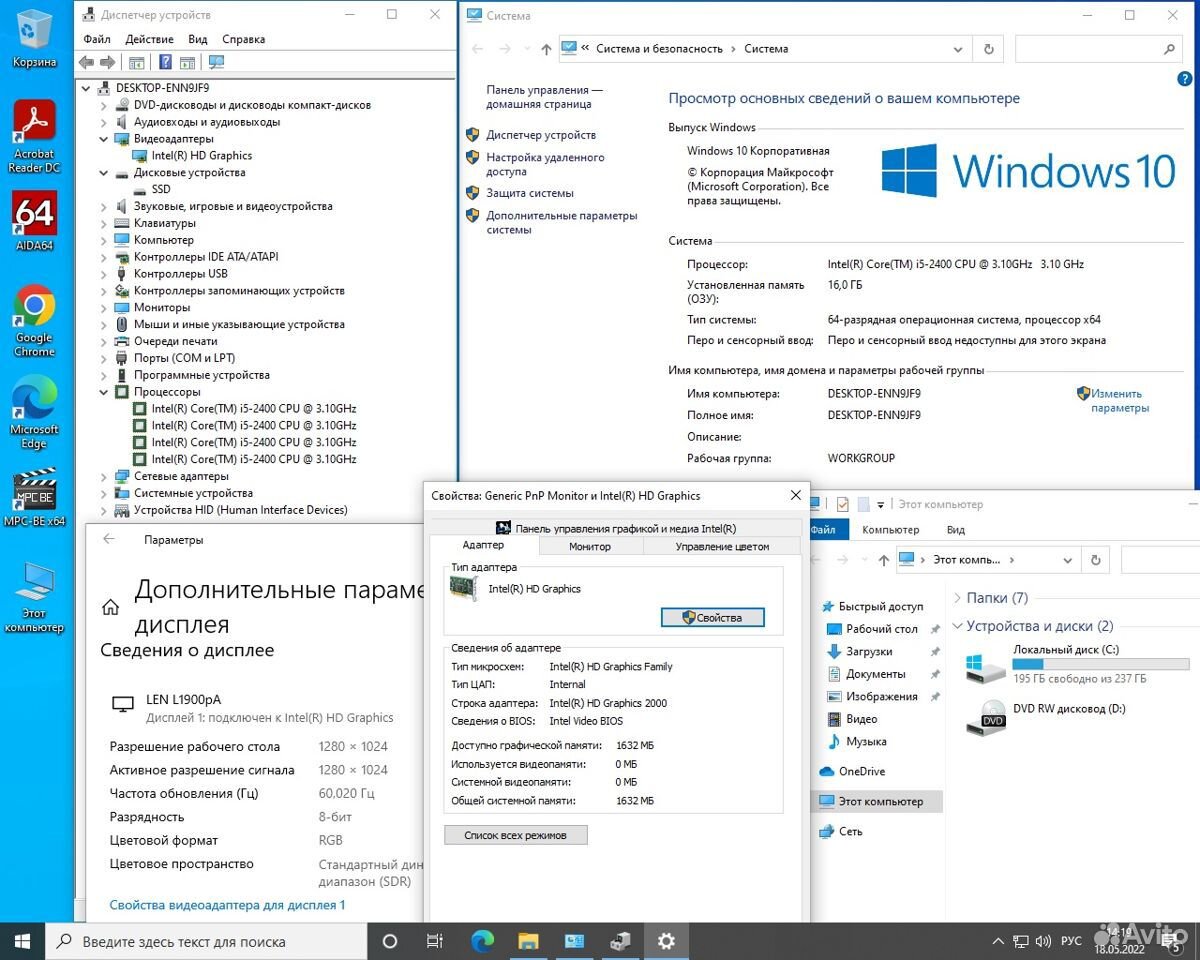Viewport: 1200px width, 960px height.
Task: Select OneDrive in Explorer navigation pane
Action: (x=861, y=771)
